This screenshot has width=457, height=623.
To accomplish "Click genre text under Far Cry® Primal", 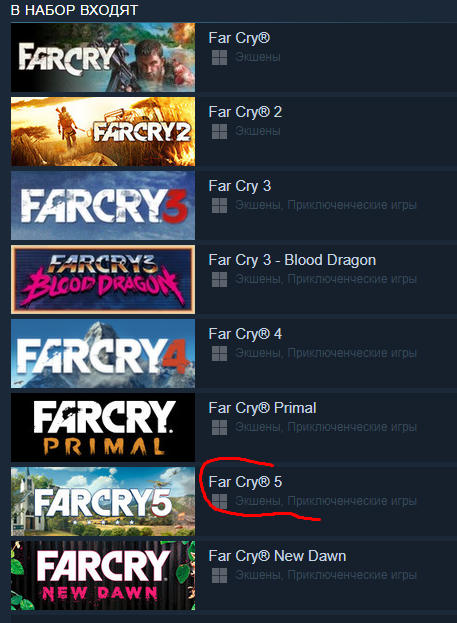I will [326, 427].
